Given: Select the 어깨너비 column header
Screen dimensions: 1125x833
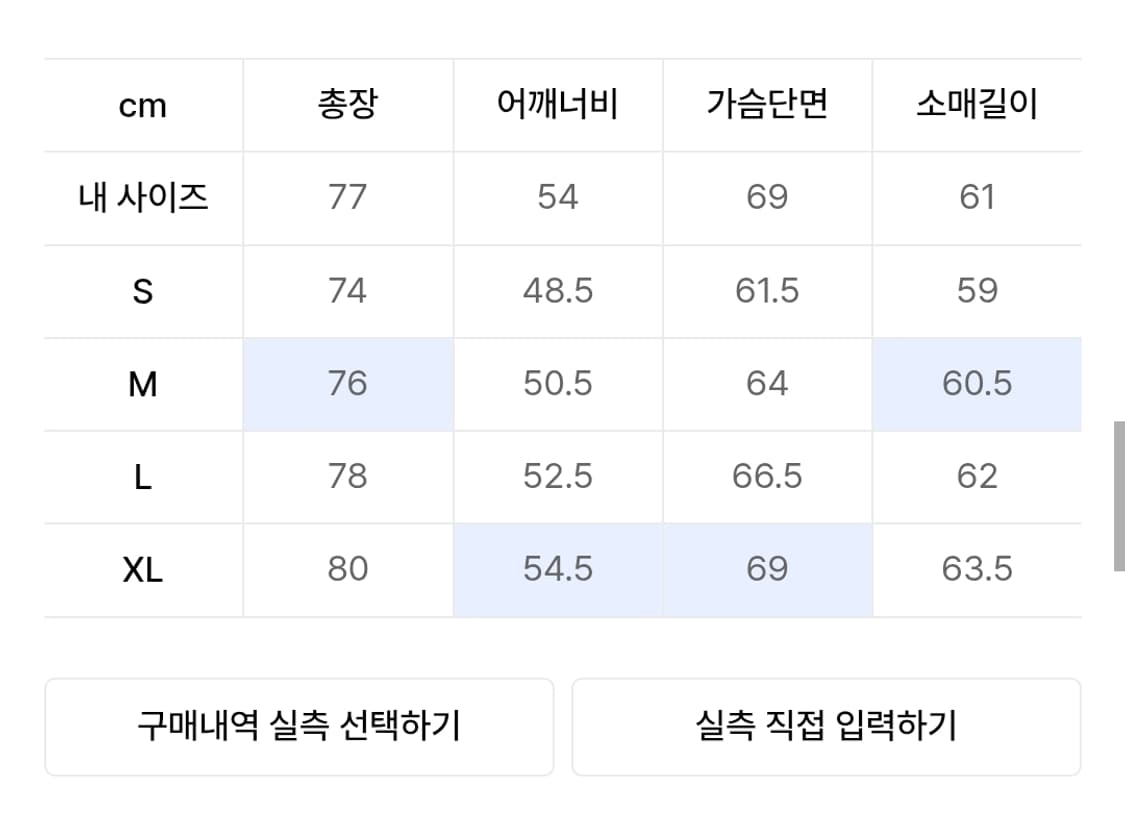Looking at the screenshot, I should tap(557, 105).
